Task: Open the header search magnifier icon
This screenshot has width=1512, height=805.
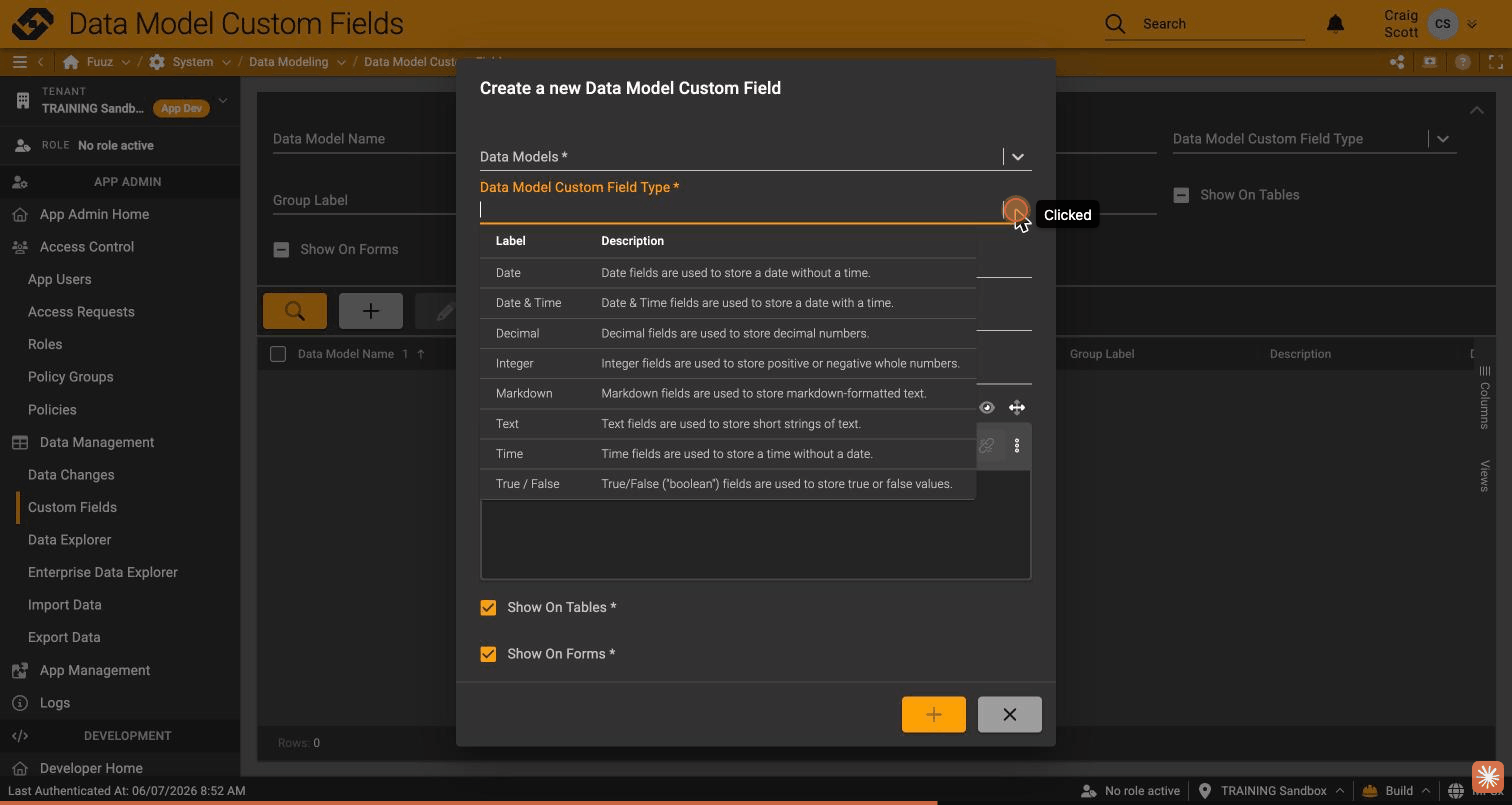Action: click(1115, 23)
